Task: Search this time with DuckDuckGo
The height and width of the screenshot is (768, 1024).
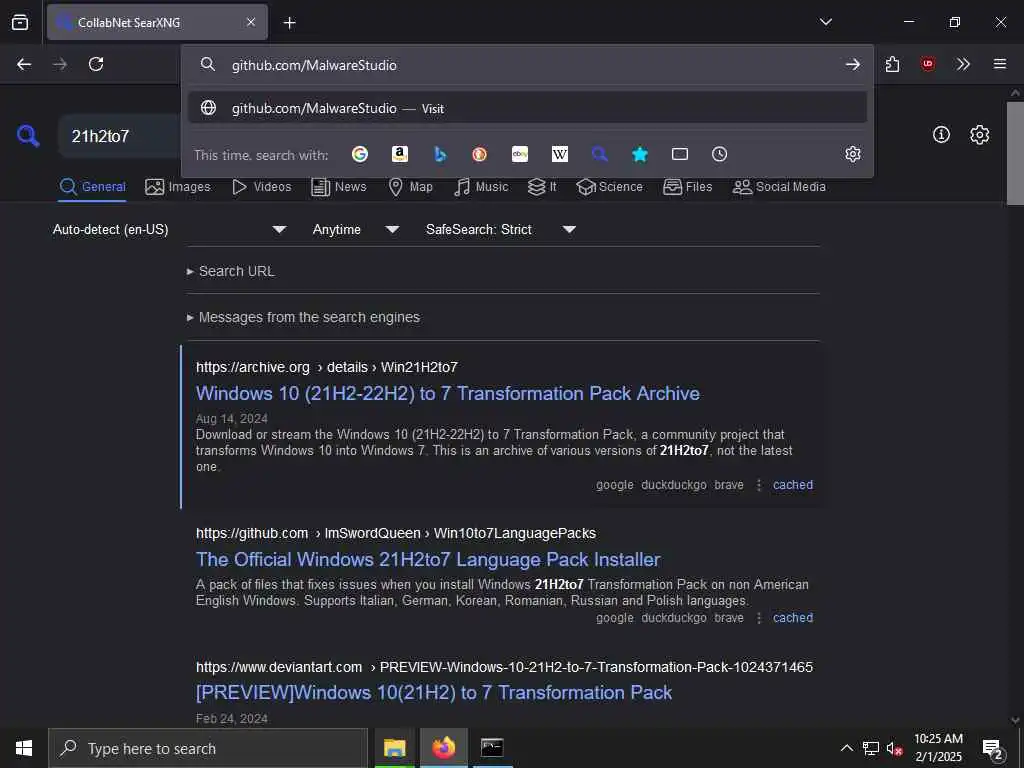Action: (x=479, y=154)
